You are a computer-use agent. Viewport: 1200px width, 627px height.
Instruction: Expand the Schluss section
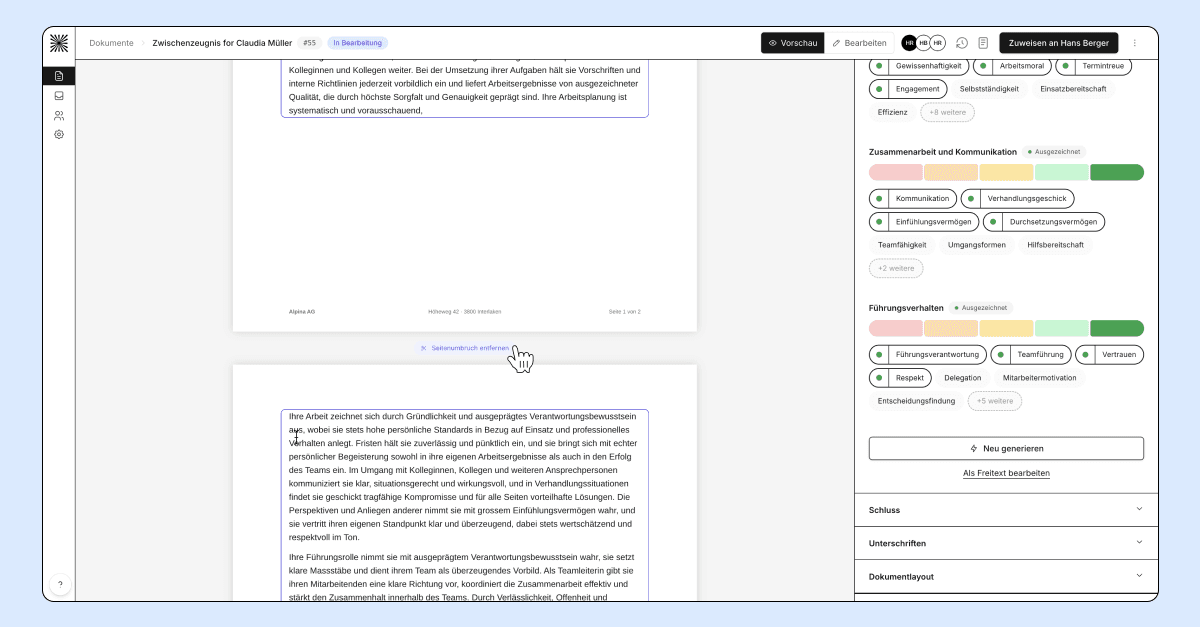point(1006,510)
